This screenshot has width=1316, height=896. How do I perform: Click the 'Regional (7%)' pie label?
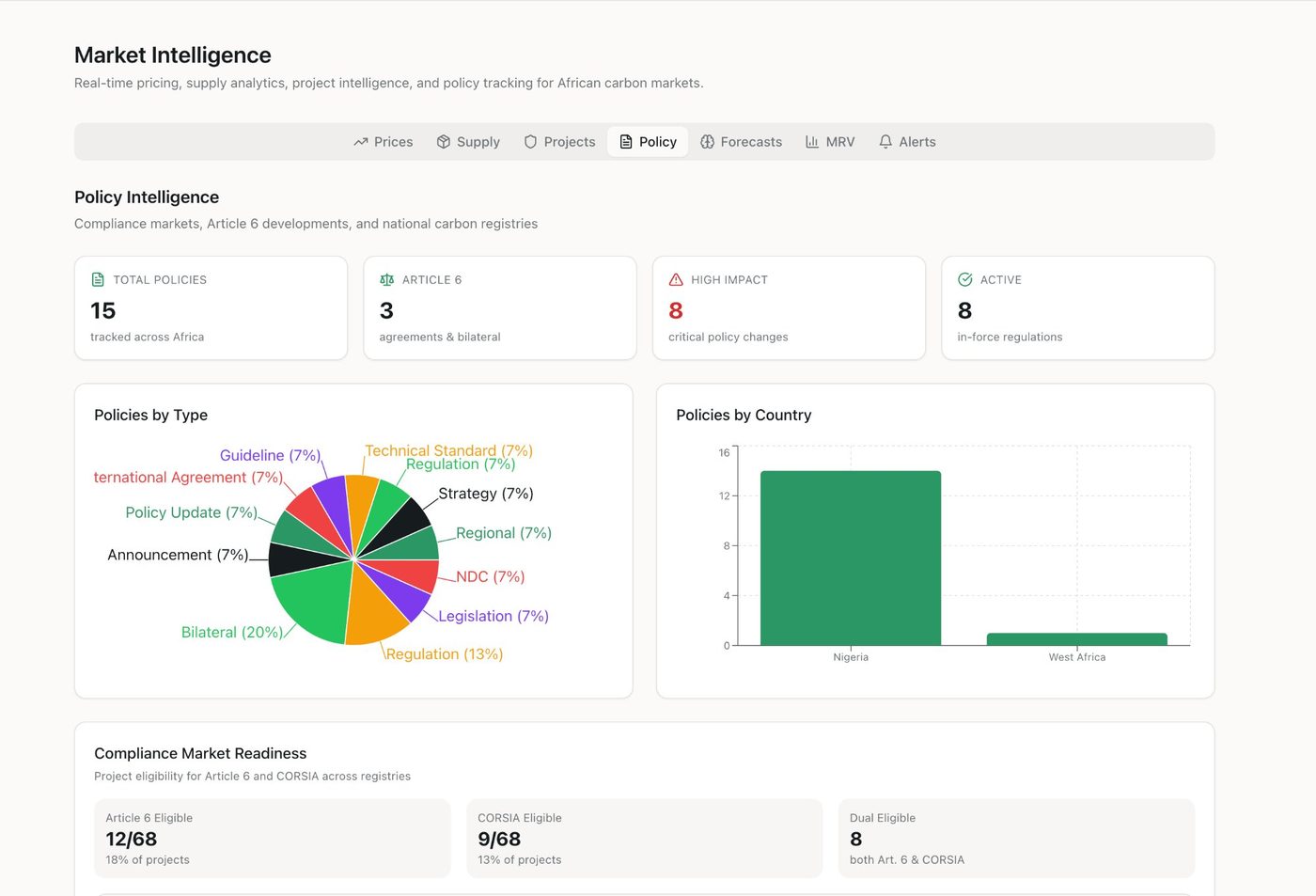click(x=504, y=533)
